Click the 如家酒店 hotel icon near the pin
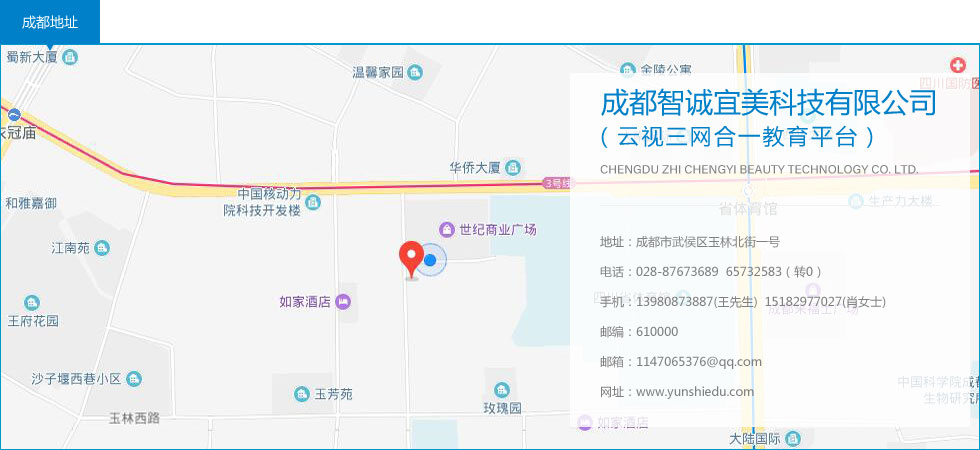This screenshot has height=450, width=980. (x=342, y=302)
